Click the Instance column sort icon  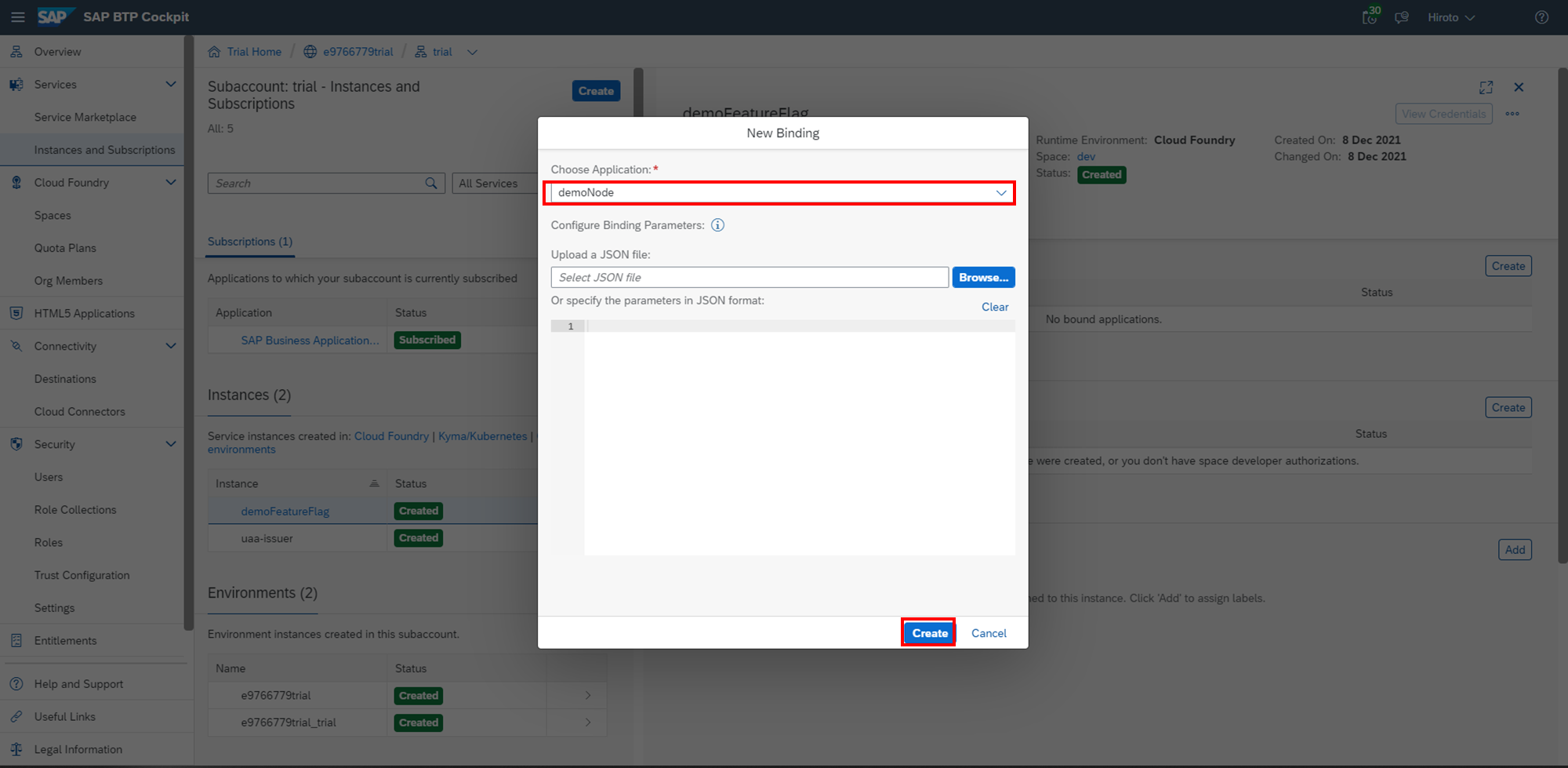click(x=374, y=483)
